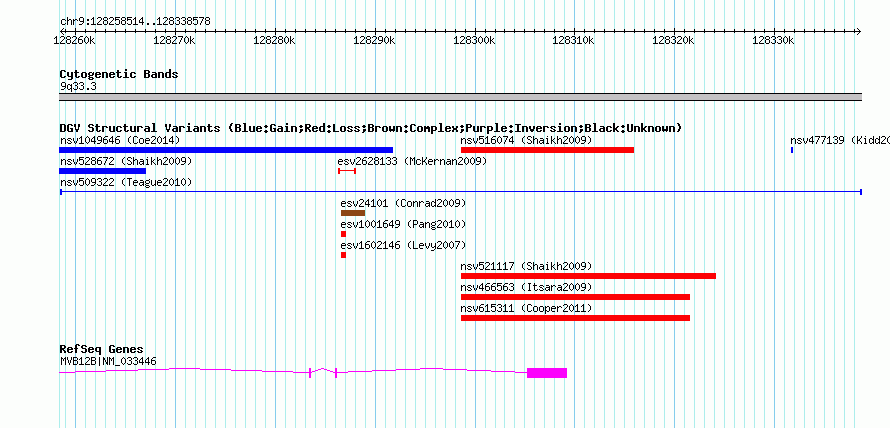Click the nsv516074 (Shaikh2009) red loss bar
The image size is (890, 428).
547,150
